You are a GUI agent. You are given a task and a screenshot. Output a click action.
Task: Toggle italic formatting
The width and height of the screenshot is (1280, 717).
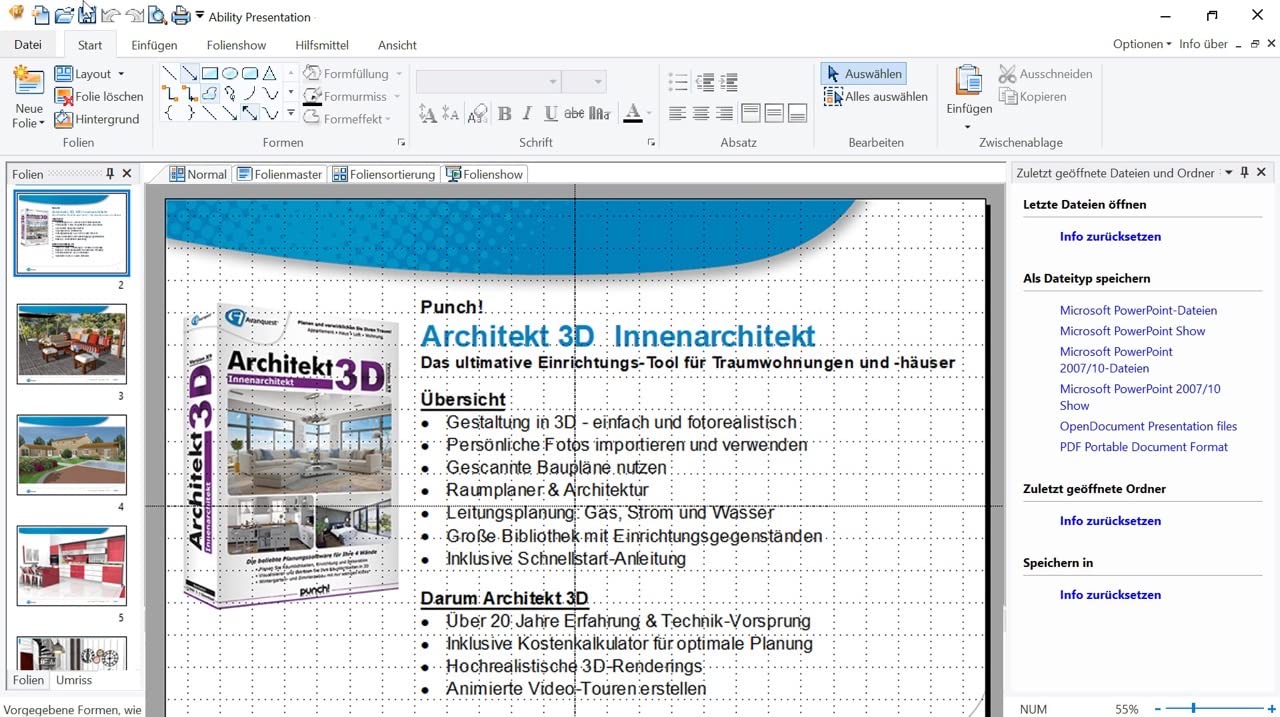pos(528,114)
